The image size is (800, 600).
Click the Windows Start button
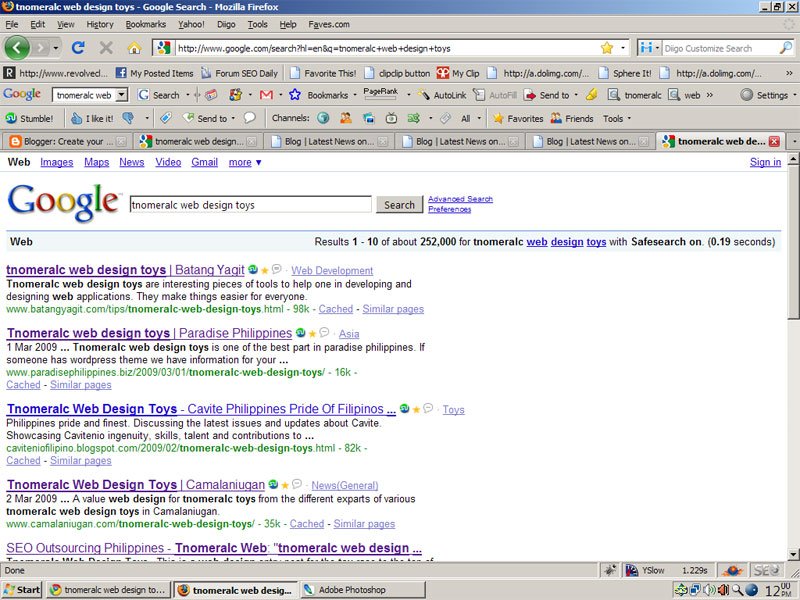click(x=22, y=590)
